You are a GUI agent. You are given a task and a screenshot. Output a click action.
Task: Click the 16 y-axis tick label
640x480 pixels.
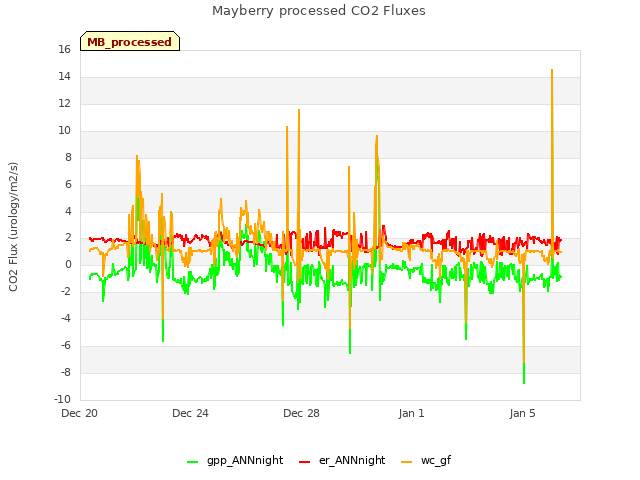pos(64,50)
